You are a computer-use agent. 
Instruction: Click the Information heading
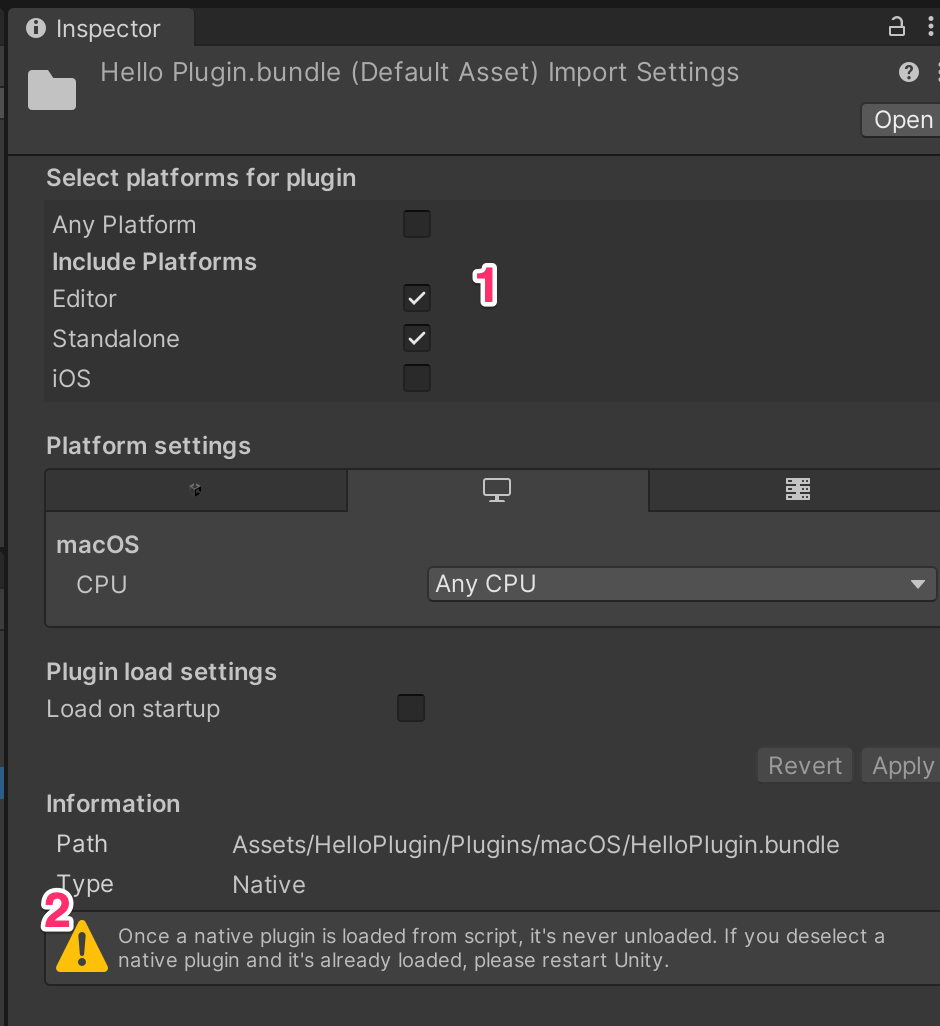pos(113,804)
